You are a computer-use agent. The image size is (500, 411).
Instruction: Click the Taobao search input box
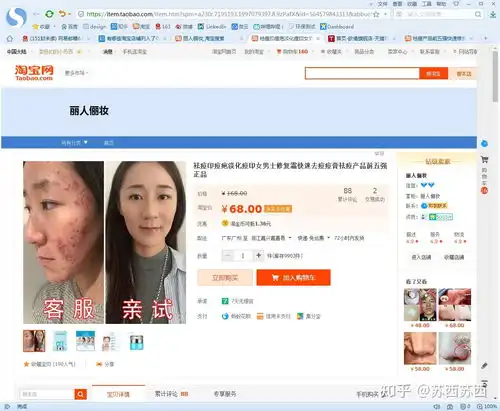(362, 73)
